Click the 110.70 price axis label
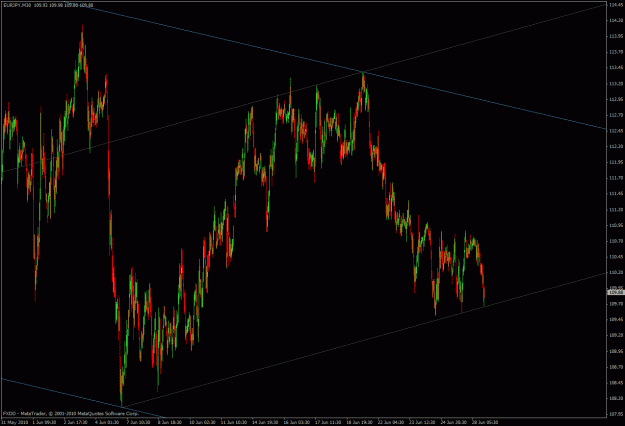The height and width of the screenshot is (426, 625). 616,241
